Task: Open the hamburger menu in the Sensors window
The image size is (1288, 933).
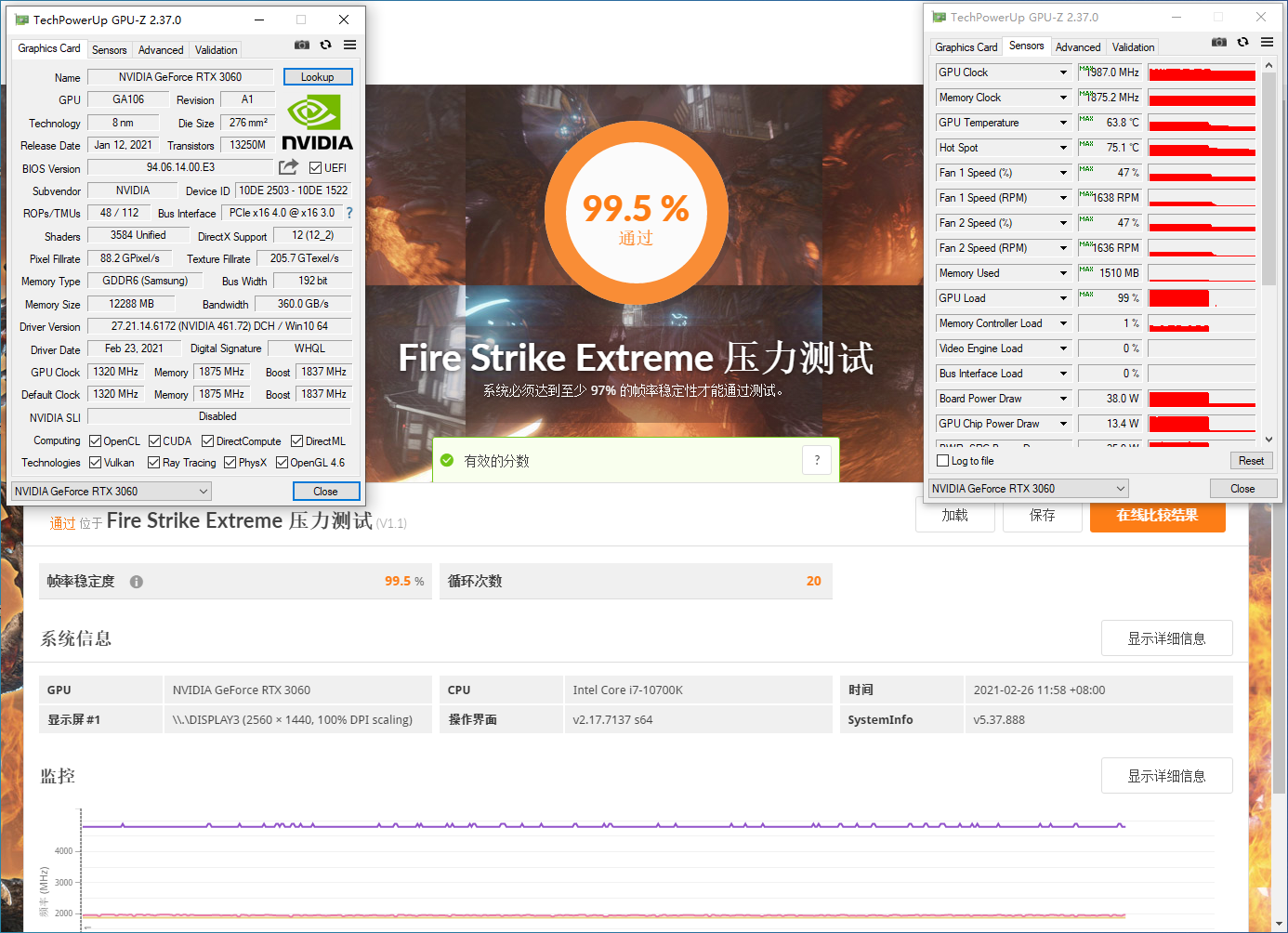Action: pos(1267,42)
